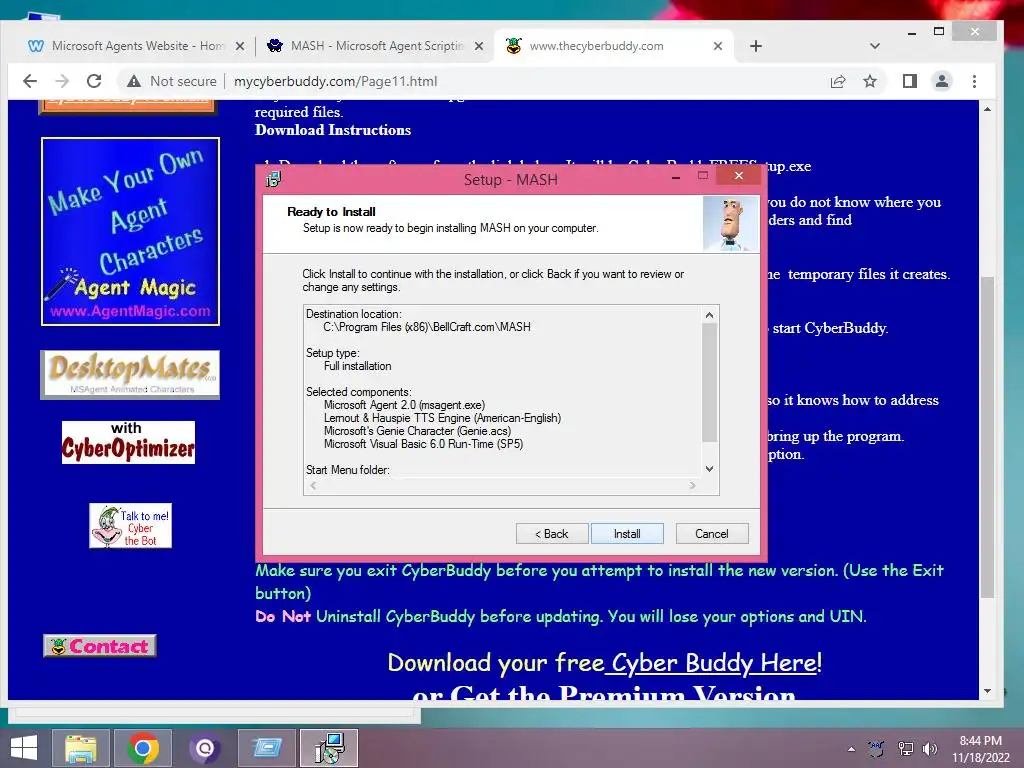Click the CyberOptimizer banner
The image size is (1024, 768).
[128, 442]
